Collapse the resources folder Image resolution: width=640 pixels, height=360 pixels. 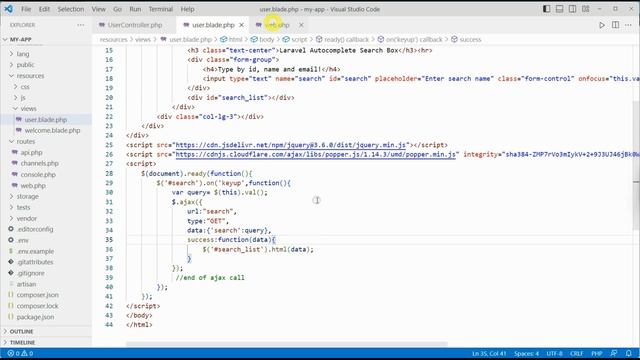46,76
